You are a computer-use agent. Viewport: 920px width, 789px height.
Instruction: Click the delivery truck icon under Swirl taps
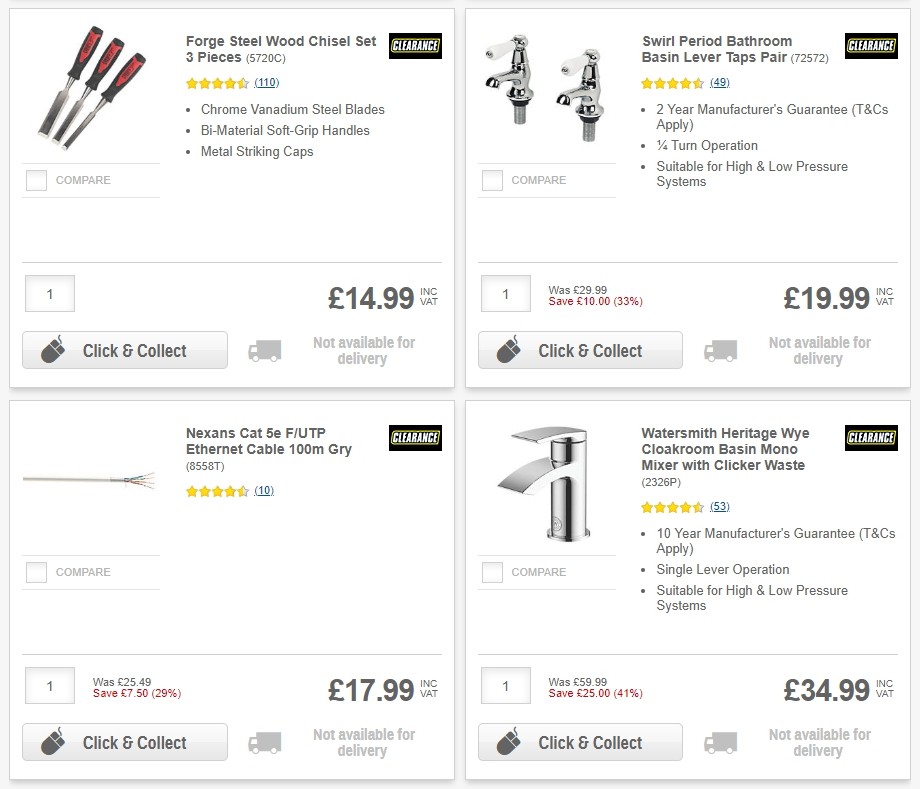pyautogui.click(x=721, y=349)
